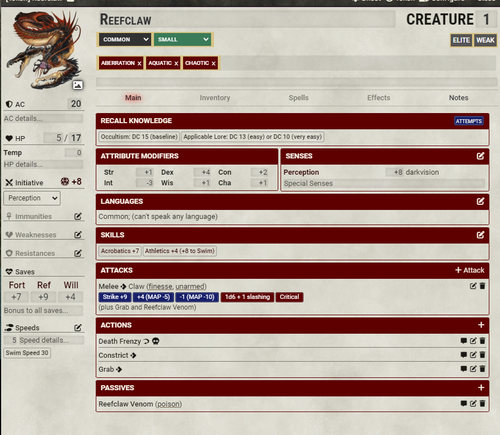The height and width of the screenshot is (435, 500).
Task: Remove the Aquatic trait tag
Action: click(176, 63)
